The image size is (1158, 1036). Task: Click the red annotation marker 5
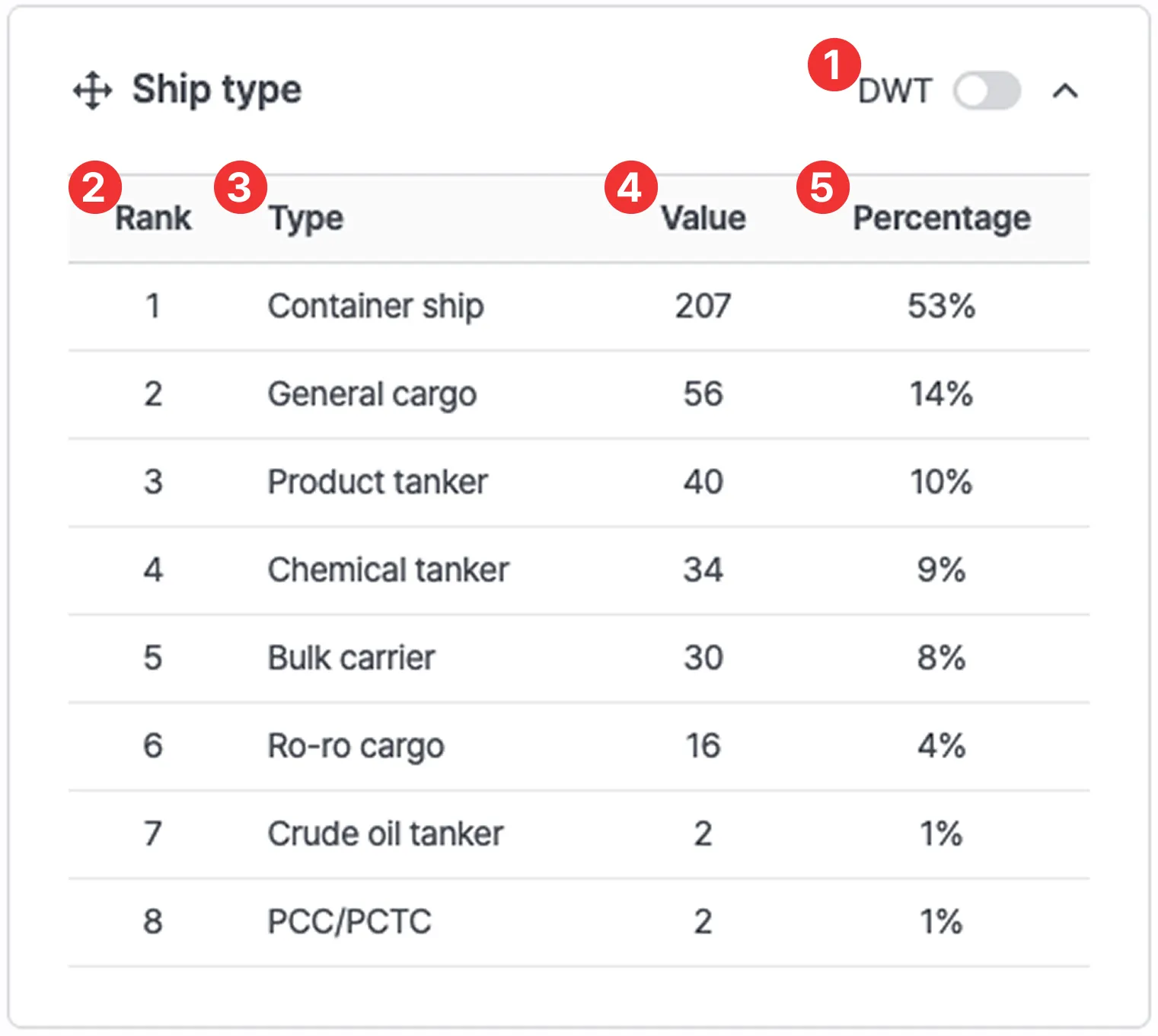coord(822,187)
